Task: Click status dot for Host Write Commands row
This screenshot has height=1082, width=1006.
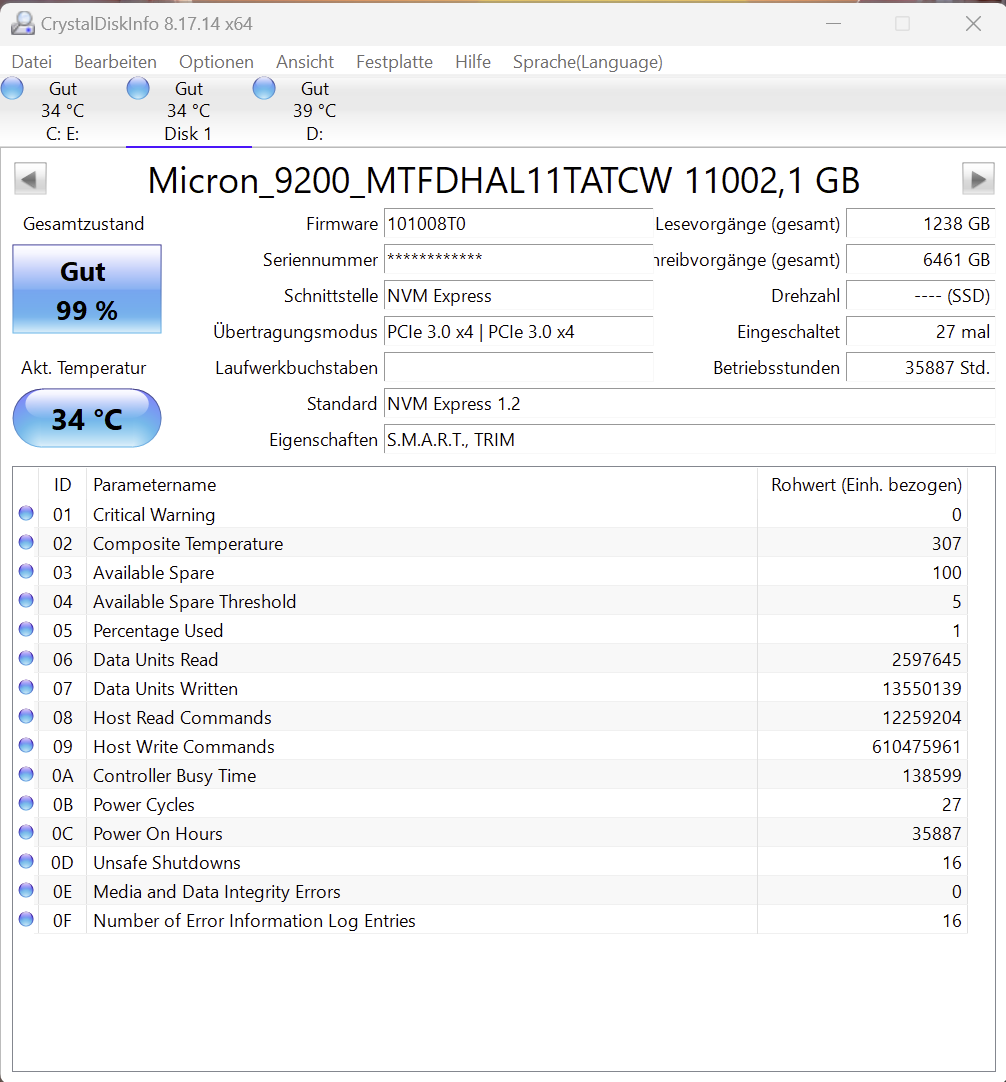Action: coord(26,745)
